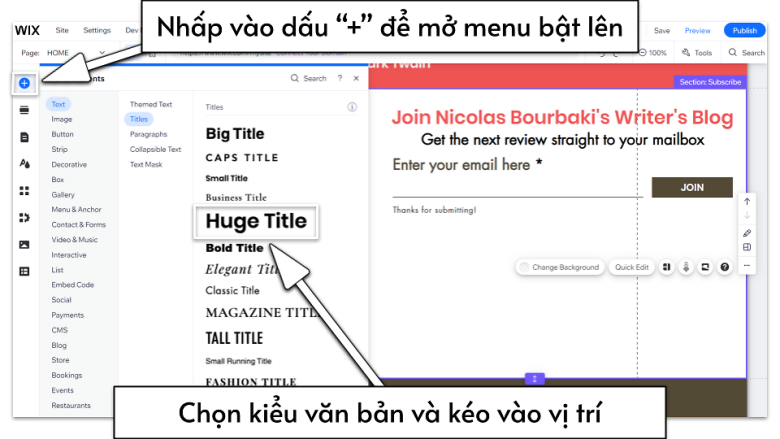
Task: Choose the Huge Title text style
Action: click(256, 221)
